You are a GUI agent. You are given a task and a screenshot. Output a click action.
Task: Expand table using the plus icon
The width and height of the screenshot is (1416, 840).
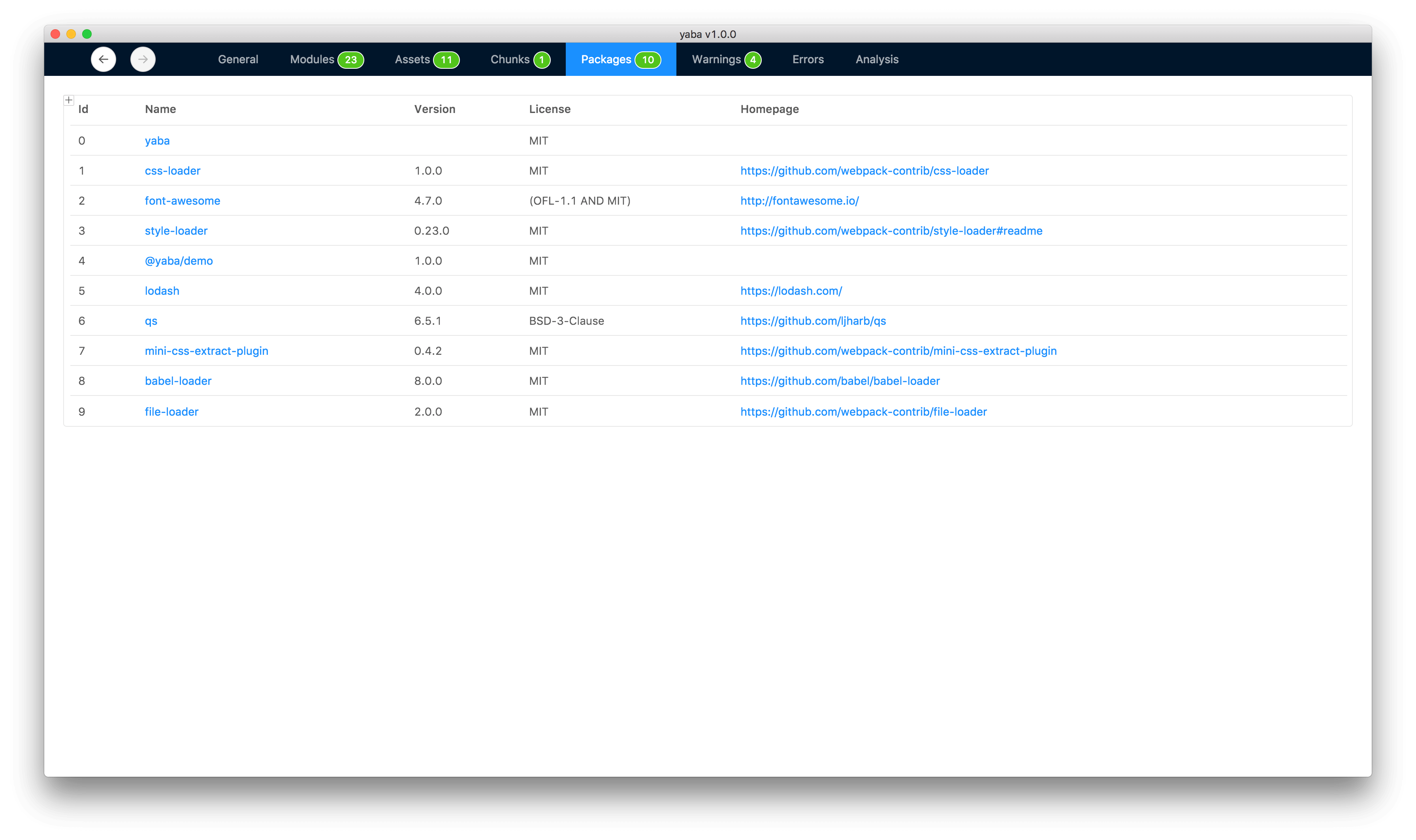68,100
